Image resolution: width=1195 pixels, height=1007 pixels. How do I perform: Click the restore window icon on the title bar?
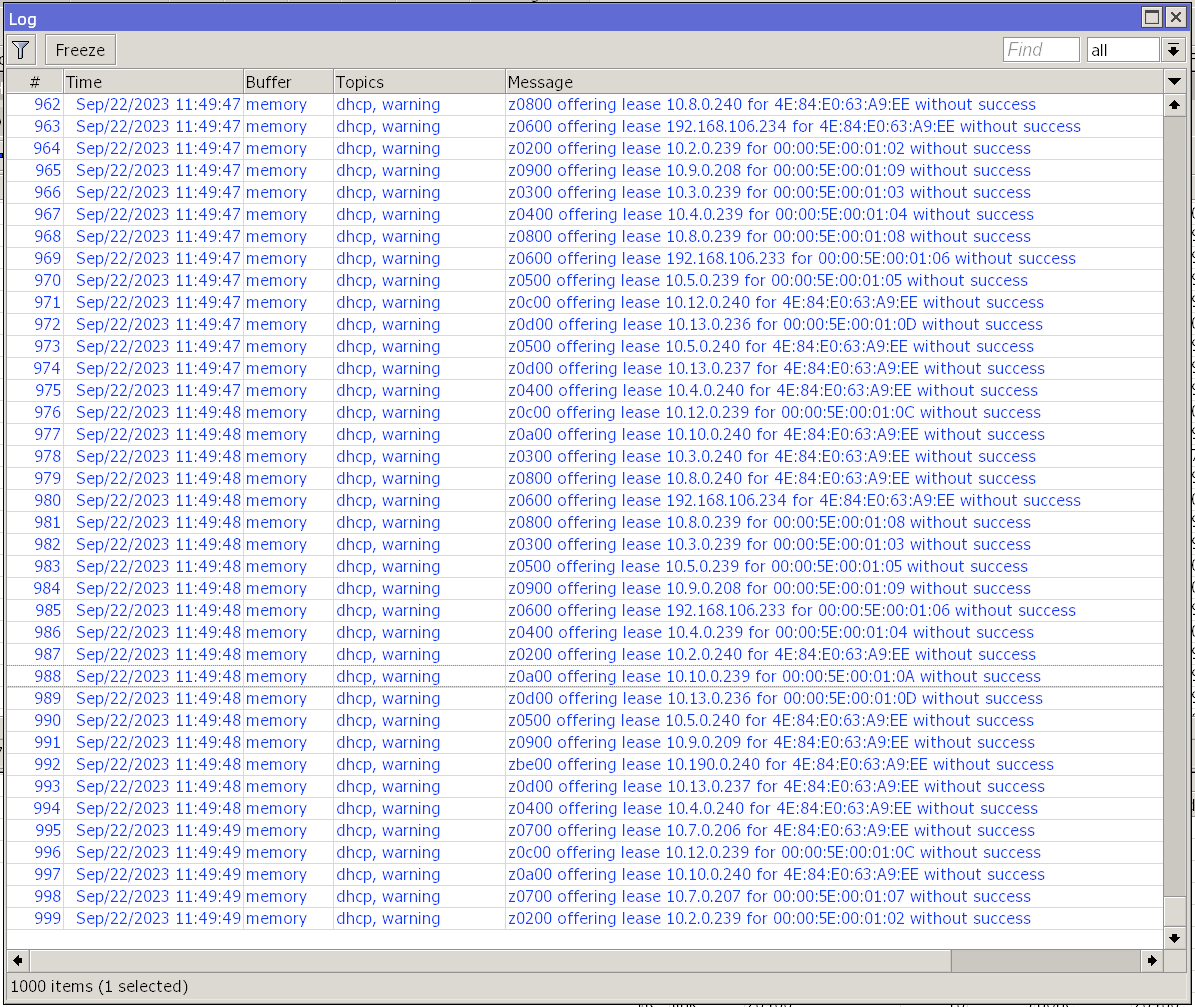[1152, 17]
